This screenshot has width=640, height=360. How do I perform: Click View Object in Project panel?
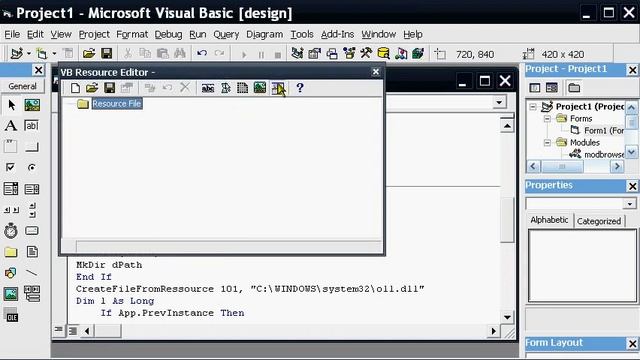tap(552, 88)
